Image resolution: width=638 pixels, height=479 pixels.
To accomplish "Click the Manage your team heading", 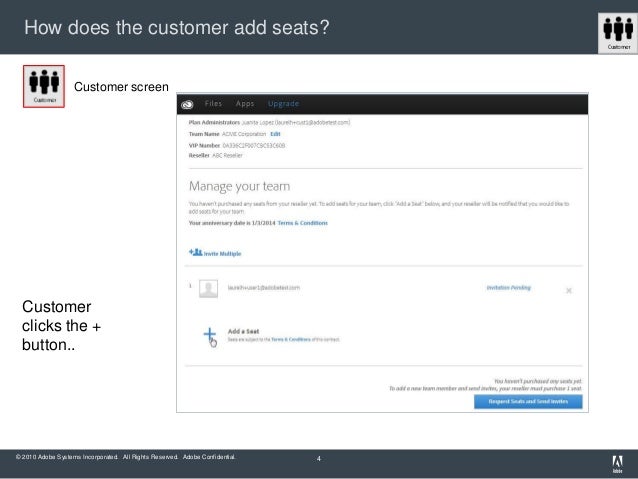I will [x=239, y=186].
